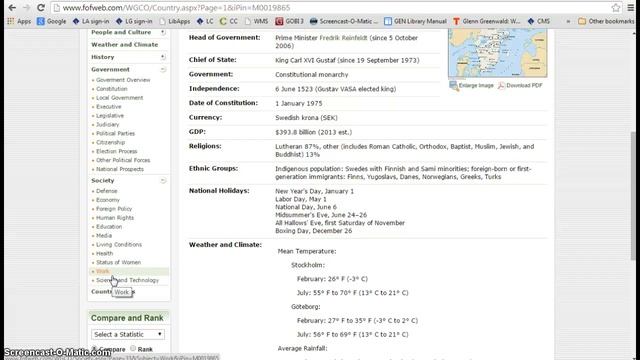640x360 pixels.
Task: Open the Defense link
Action: [x=107, y=191]
